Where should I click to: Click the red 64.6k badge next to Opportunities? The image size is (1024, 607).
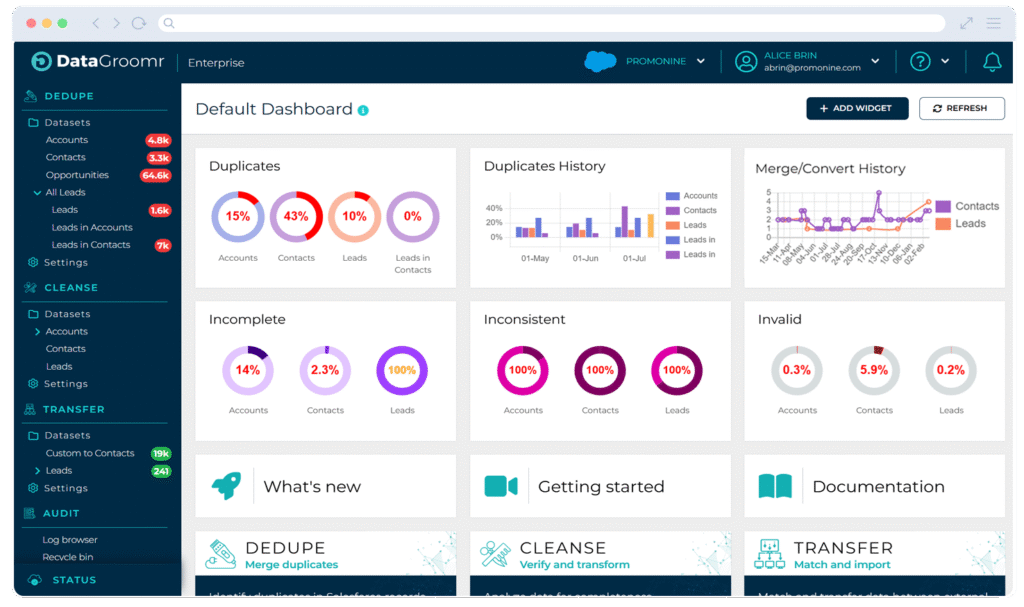(155, 174)
